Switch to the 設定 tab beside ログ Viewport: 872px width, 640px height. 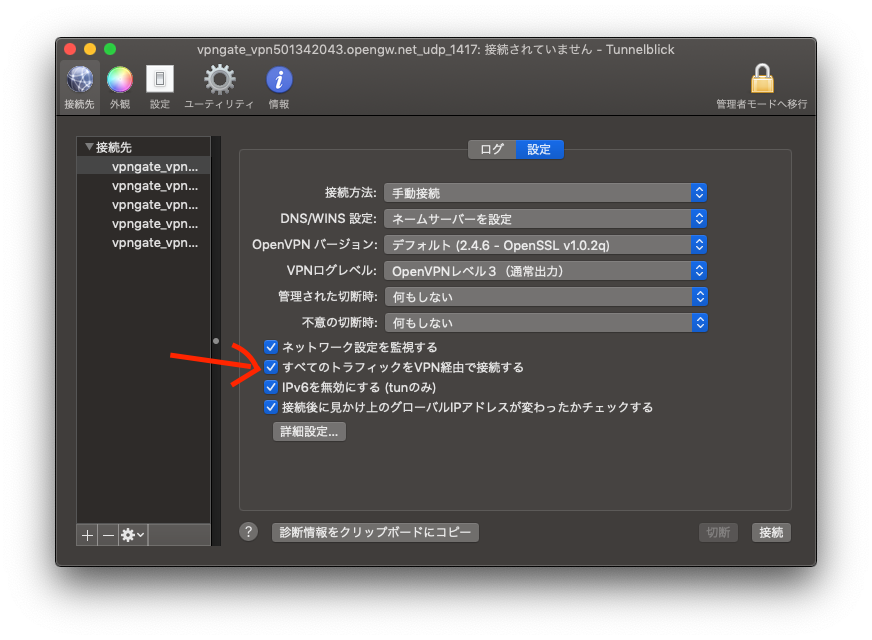(x=539, y=150)
